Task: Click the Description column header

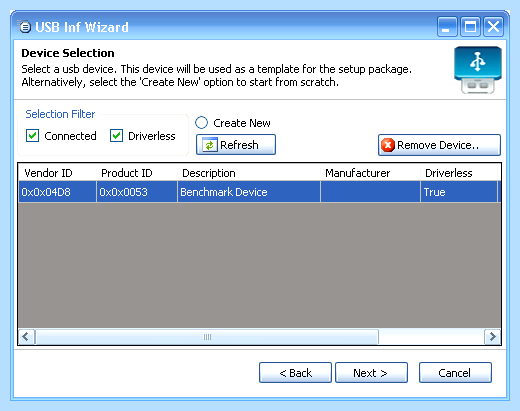Action: [x=249, y=173]
